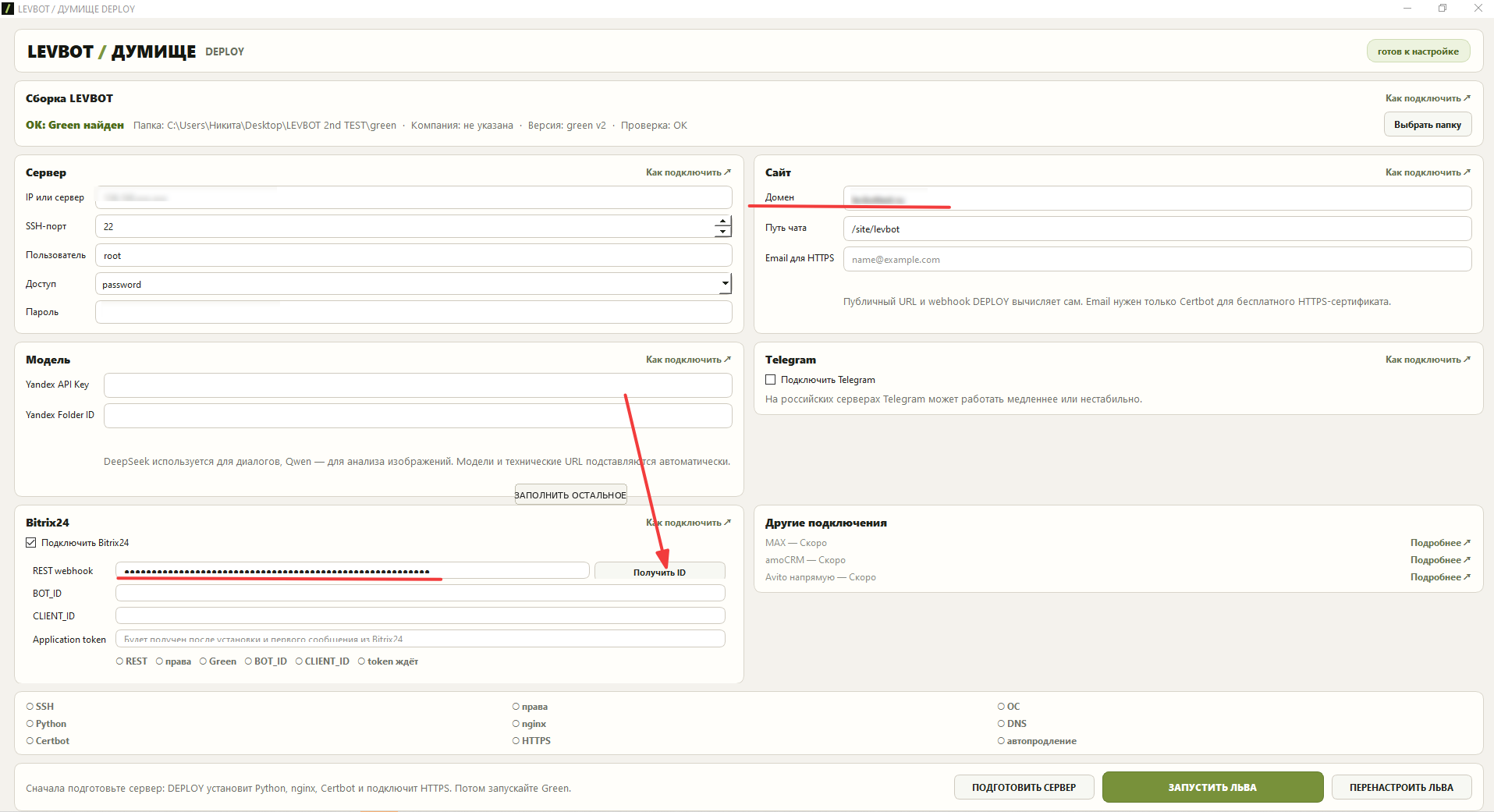
Task: Click the автопродление status indicator
Action: tap(1037, 741)
